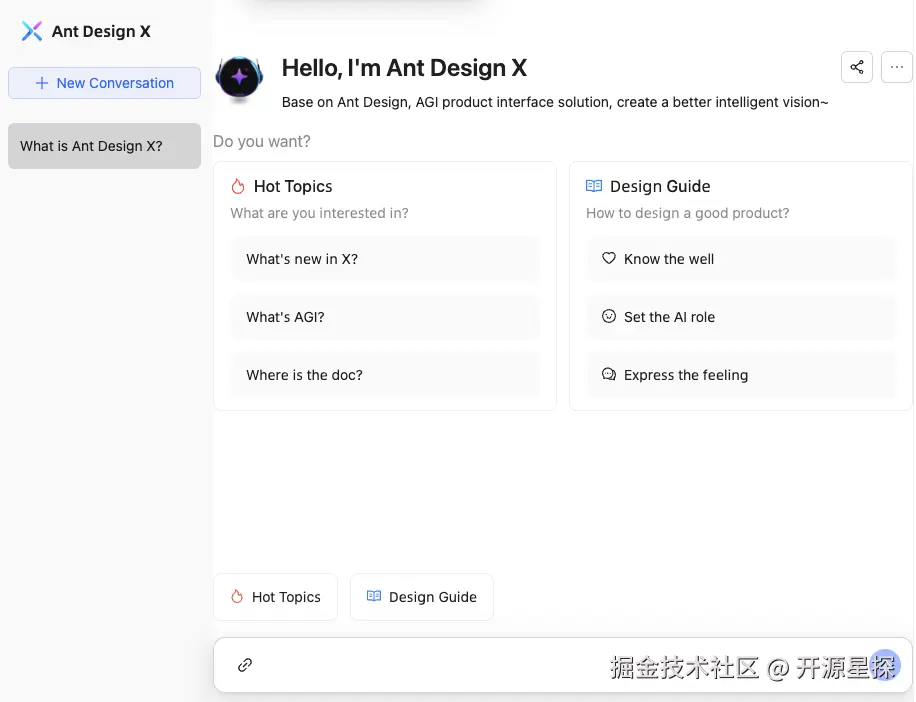Screen dimensions: 916x702
Task: Select the What's AGI? prompt
Action: 385,316
